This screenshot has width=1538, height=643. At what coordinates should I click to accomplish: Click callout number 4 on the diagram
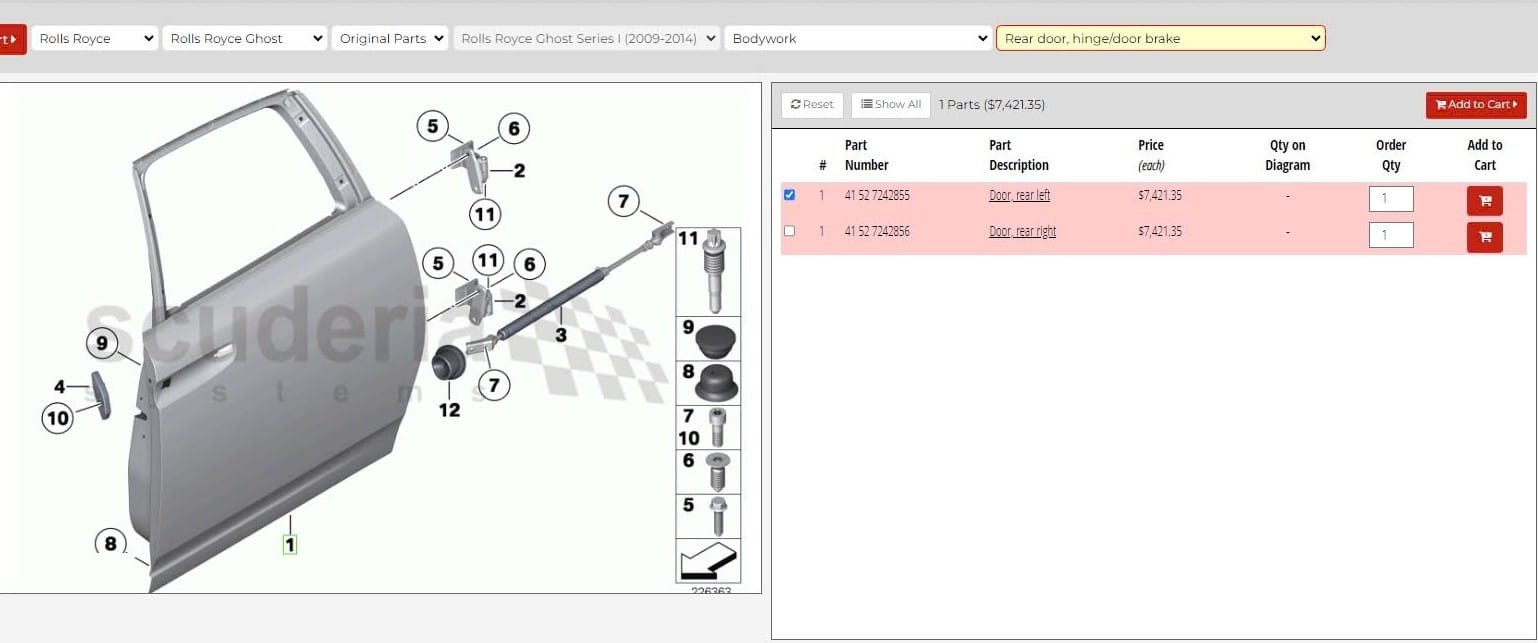click(60, 387)
